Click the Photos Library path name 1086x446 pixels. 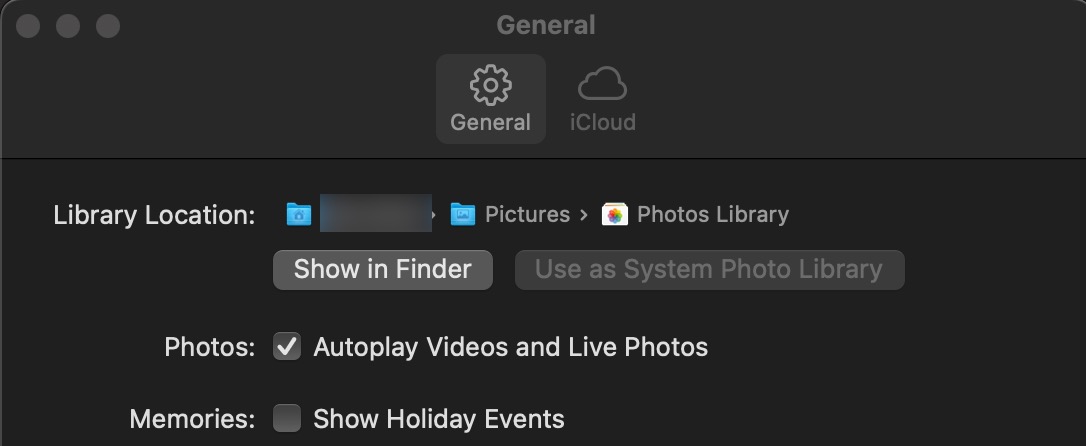[x=713, y=215]
